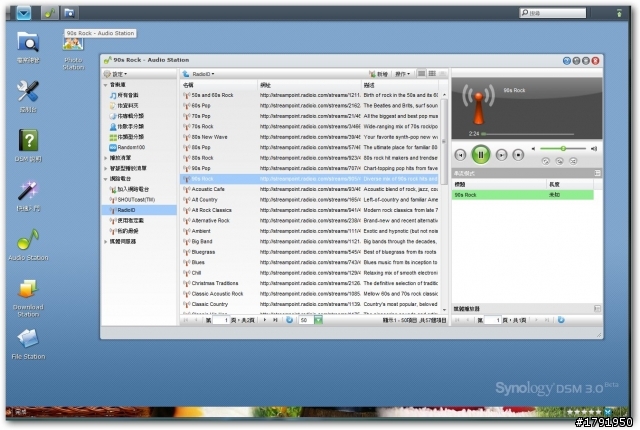Open the items-per-page combo box arrow
Viewport: 640px width, 430px height.
click(x=318, y=320)
